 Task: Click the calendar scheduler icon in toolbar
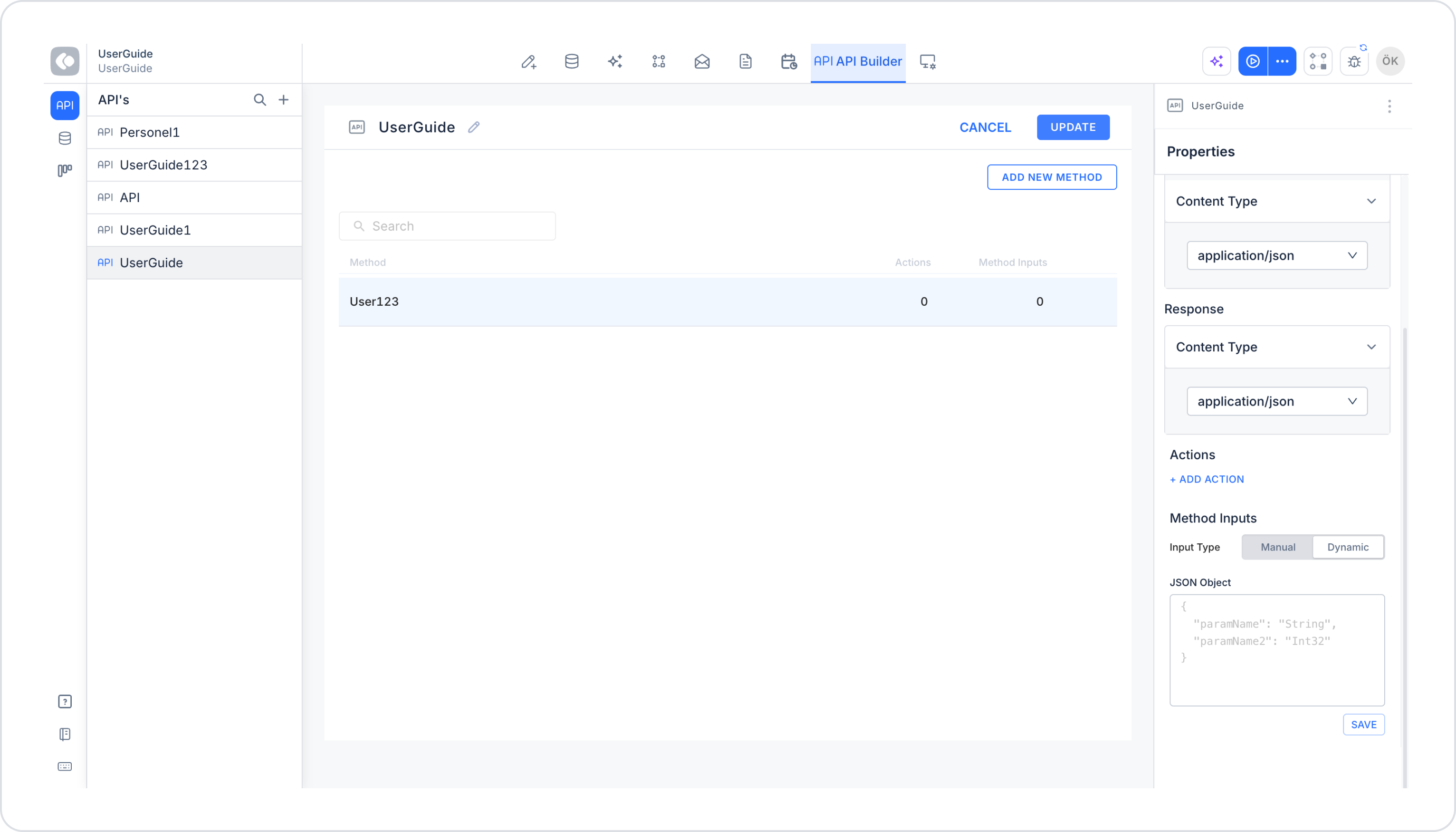788,61
